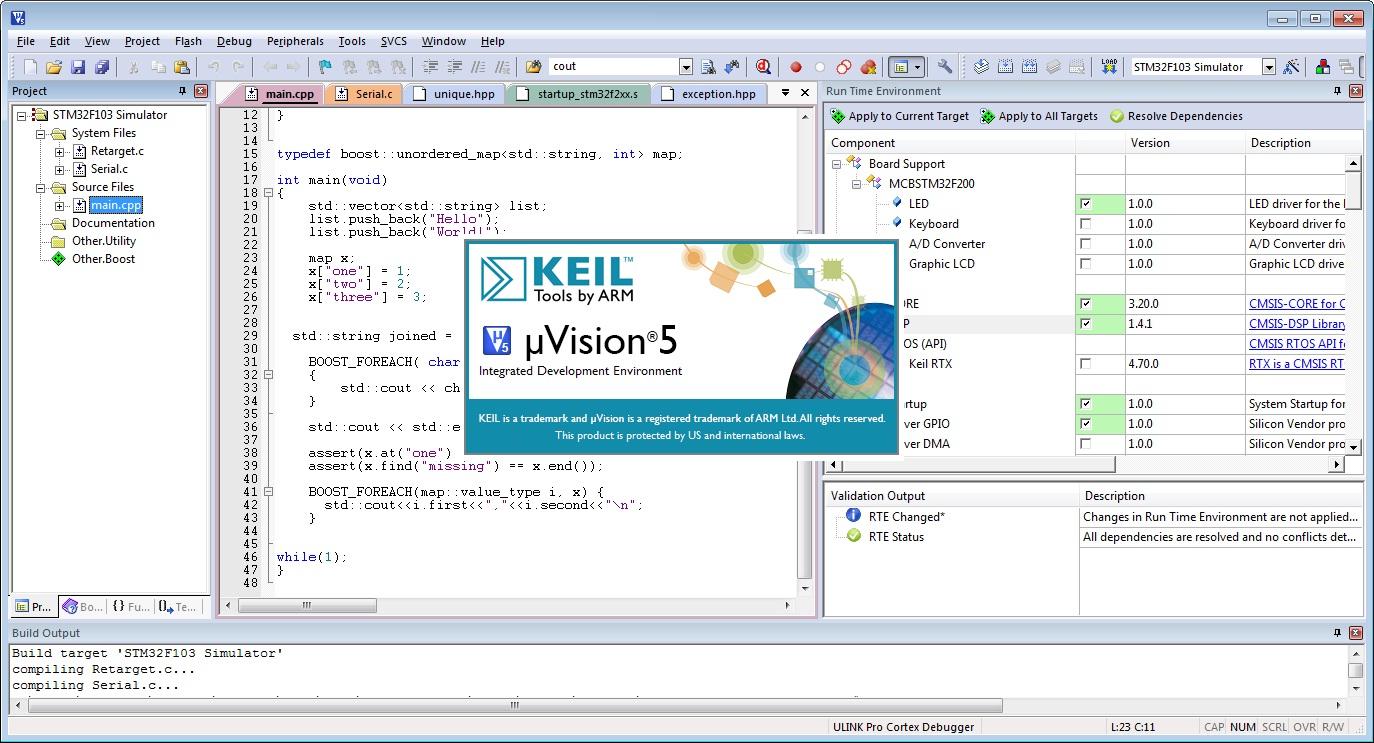
Task: Download to flash using the LOAD icon
Action: coord(1109,67)
